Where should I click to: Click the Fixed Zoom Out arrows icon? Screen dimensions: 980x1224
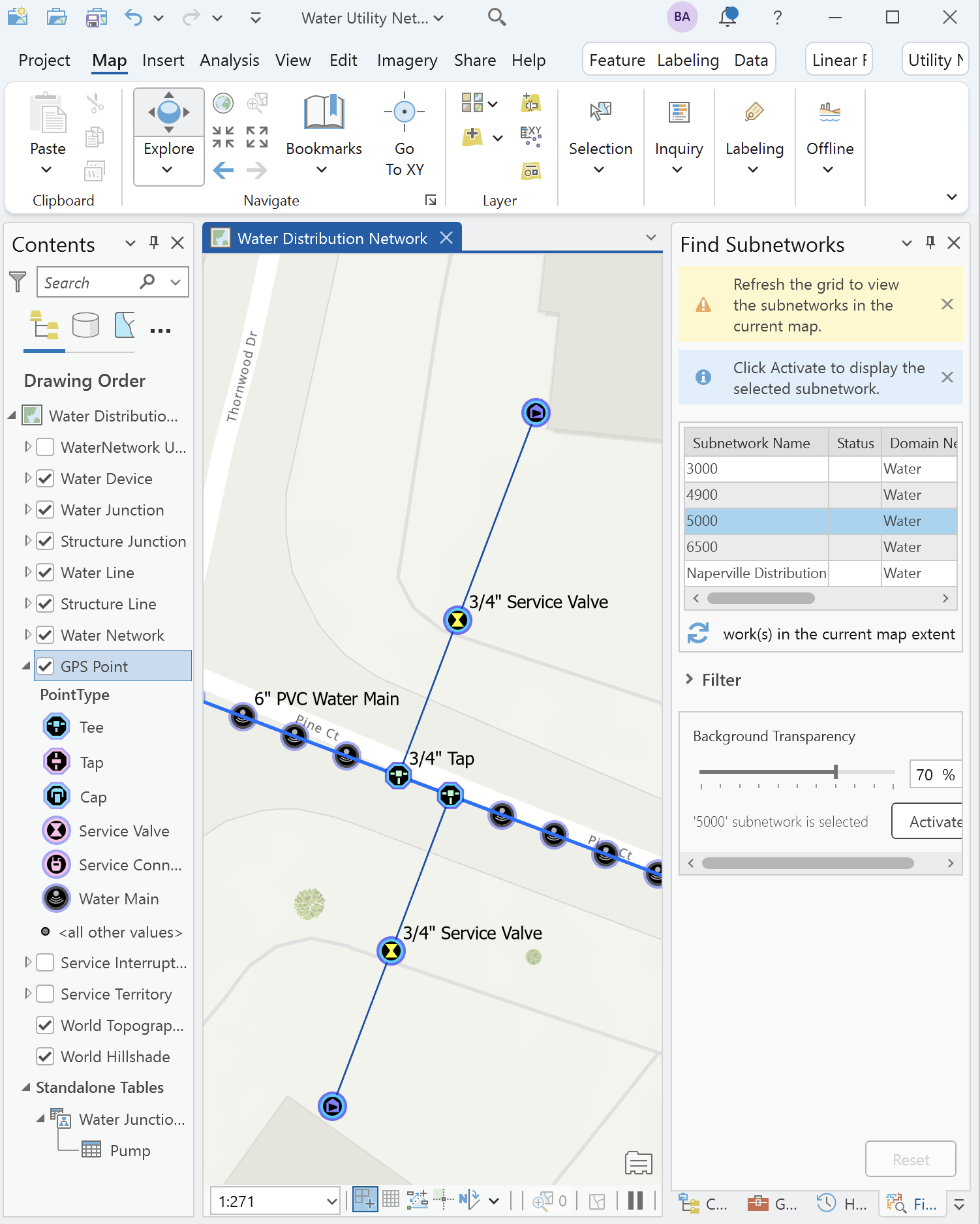[257, 137]
